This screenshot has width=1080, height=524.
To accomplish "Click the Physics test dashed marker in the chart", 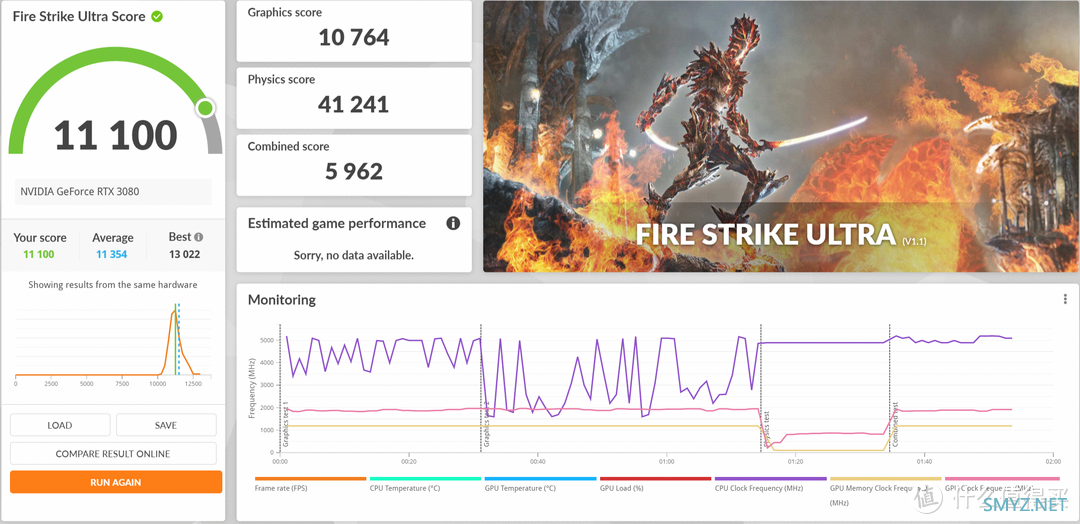I will tap(761, 387).
